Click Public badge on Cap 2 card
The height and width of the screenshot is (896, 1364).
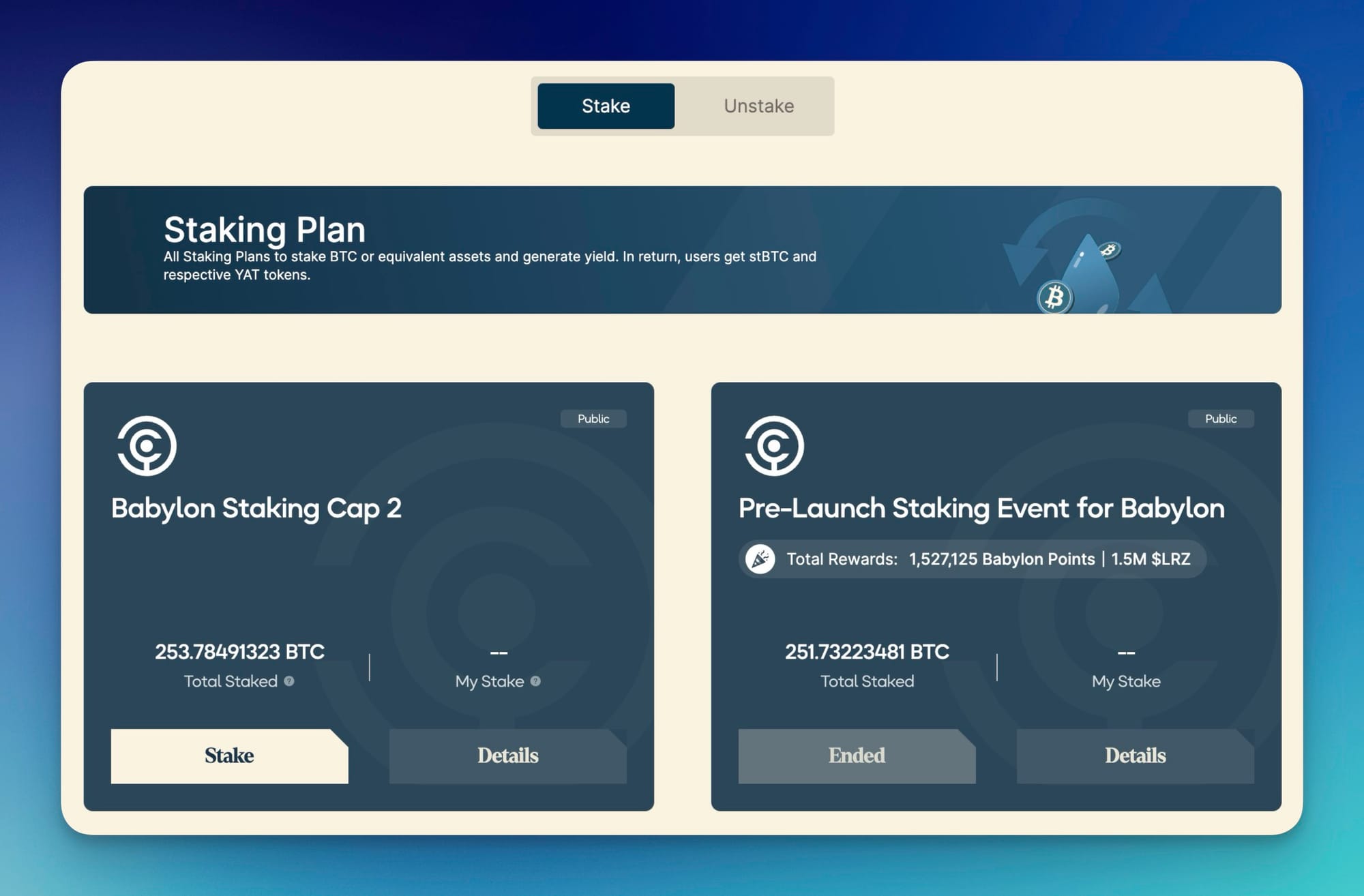[x=593, y=419]
